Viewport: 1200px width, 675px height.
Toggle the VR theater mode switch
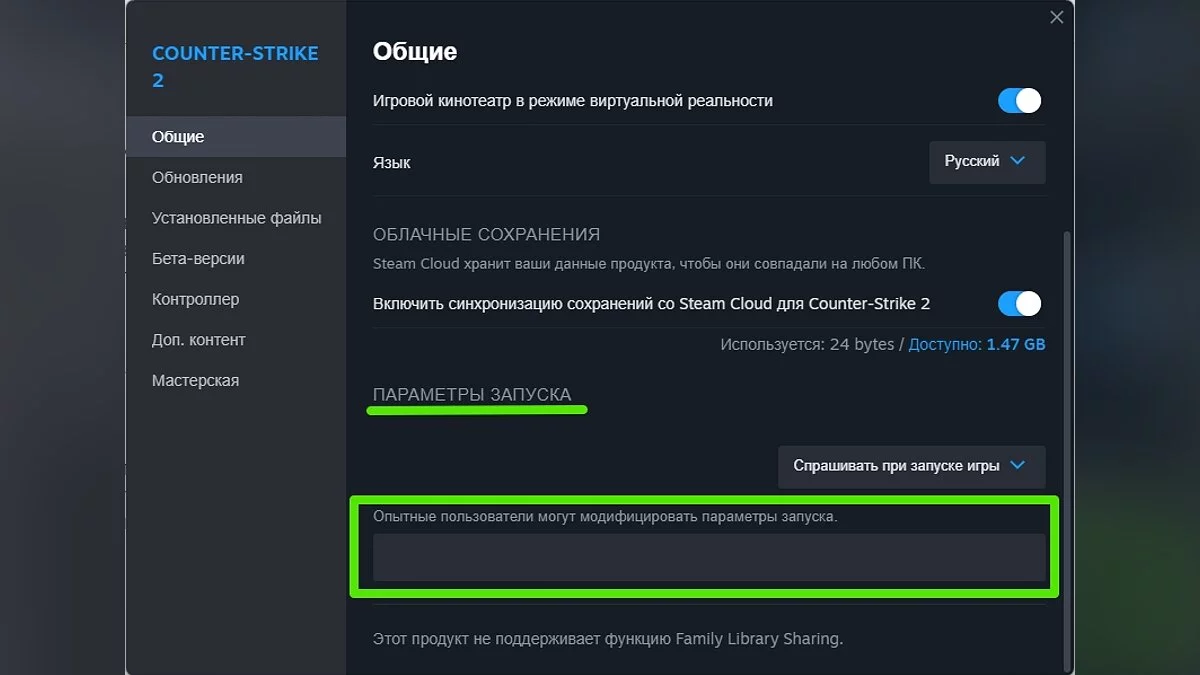point(1019,101)
